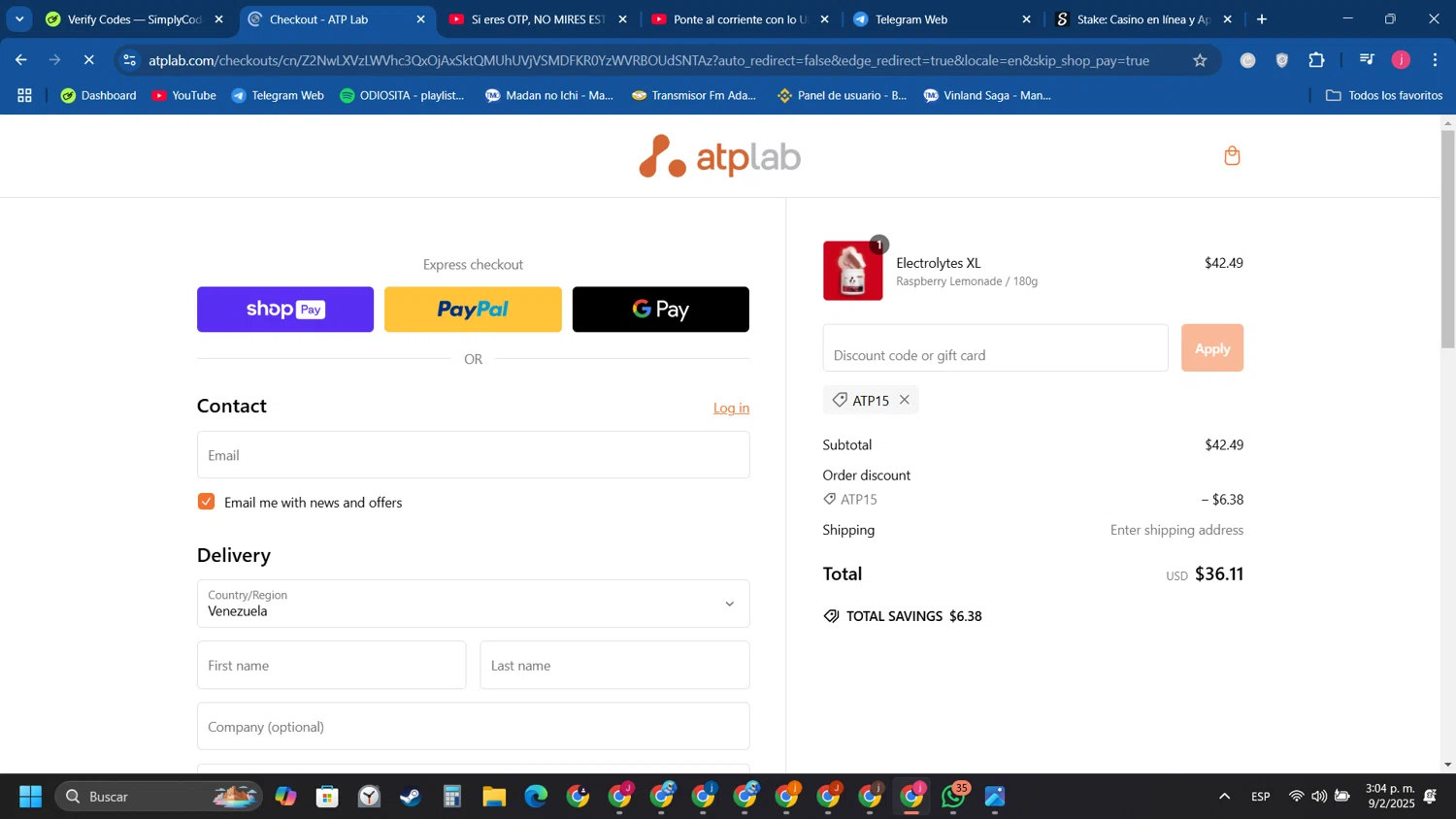Open the Panel de usuario bookmark
This screenshot has height=819, width=1456.
coord(842,95)
